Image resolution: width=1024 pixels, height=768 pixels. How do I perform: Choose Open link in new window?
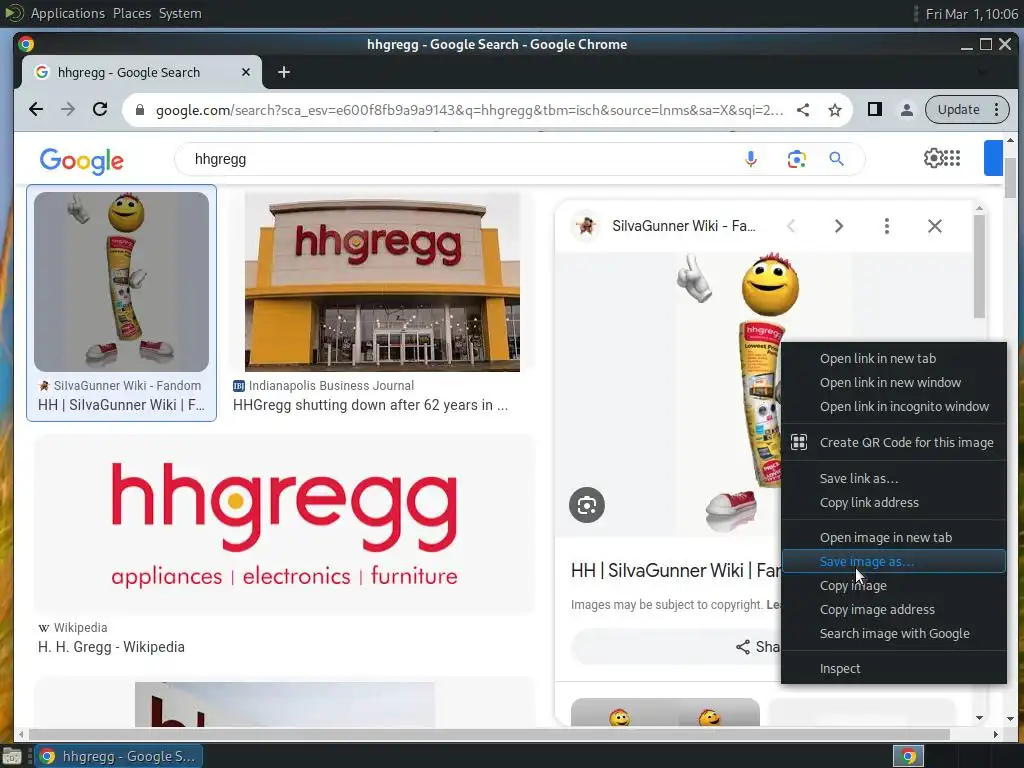coord(893,383)
